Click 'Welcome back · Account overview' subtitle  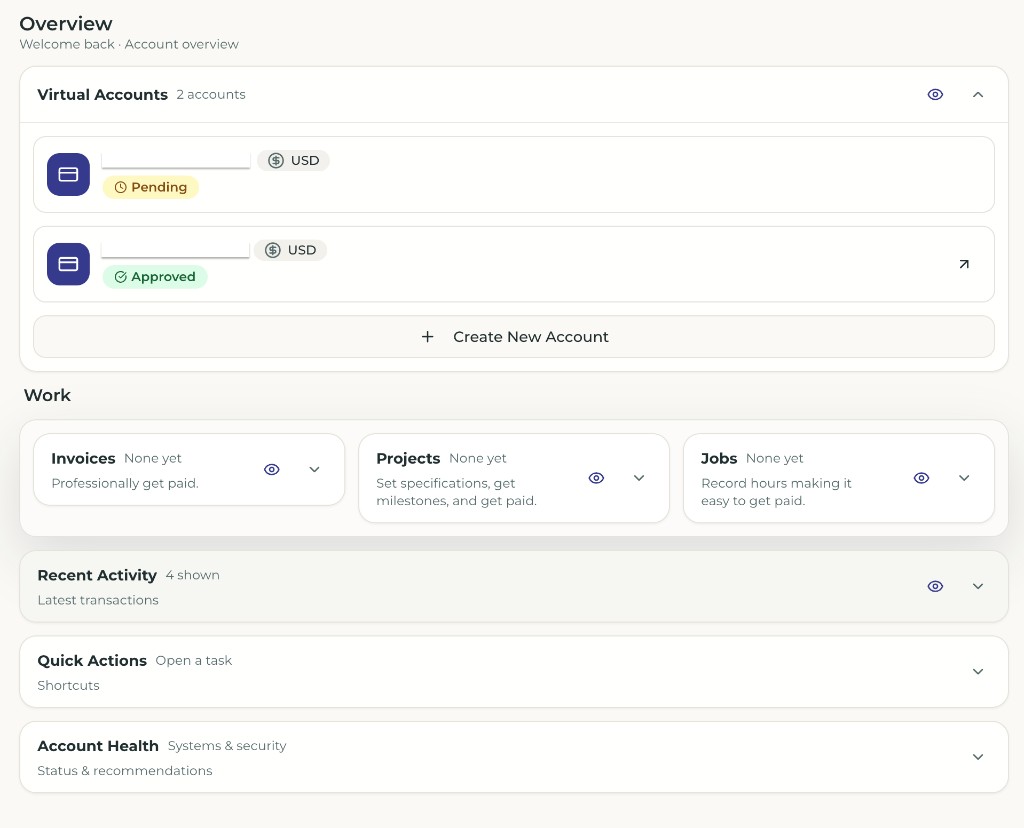(x=129, y=44)
